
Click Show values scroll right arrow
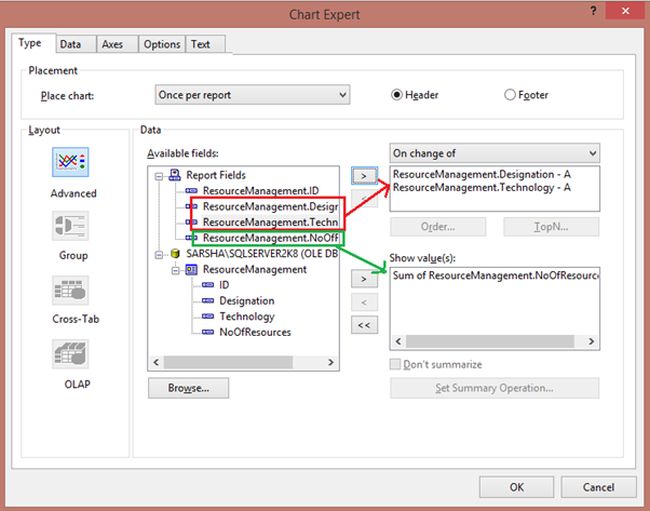click(592, 341)
